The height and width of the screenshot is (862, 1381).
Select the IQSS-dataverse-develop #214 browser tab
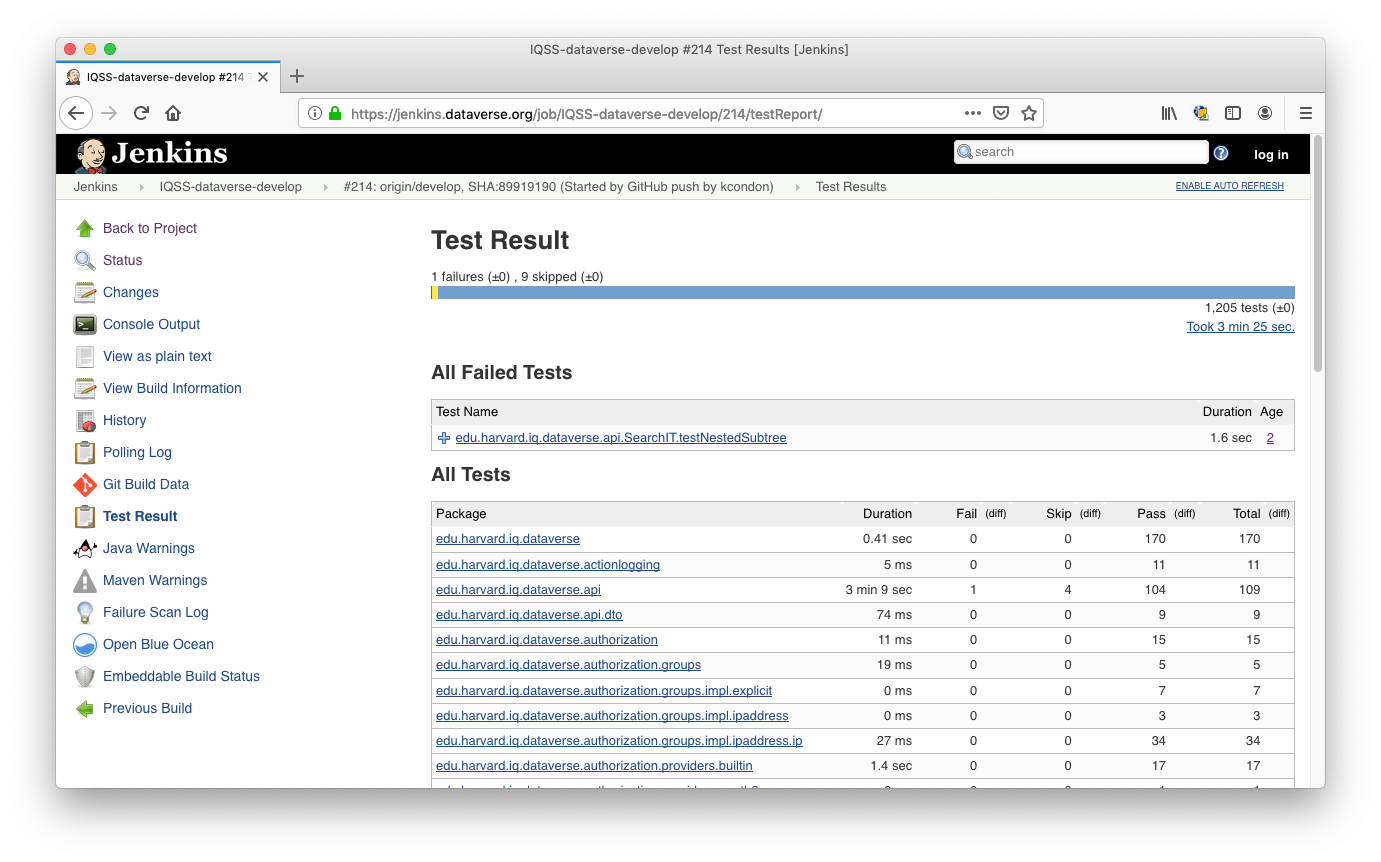point(167,77)
